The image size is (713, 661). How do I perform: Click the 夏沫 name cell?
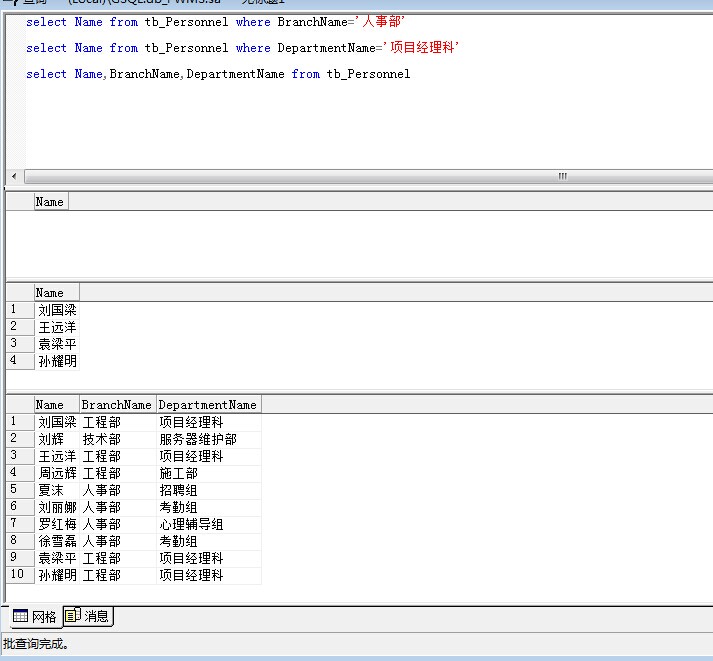(57, 490)
